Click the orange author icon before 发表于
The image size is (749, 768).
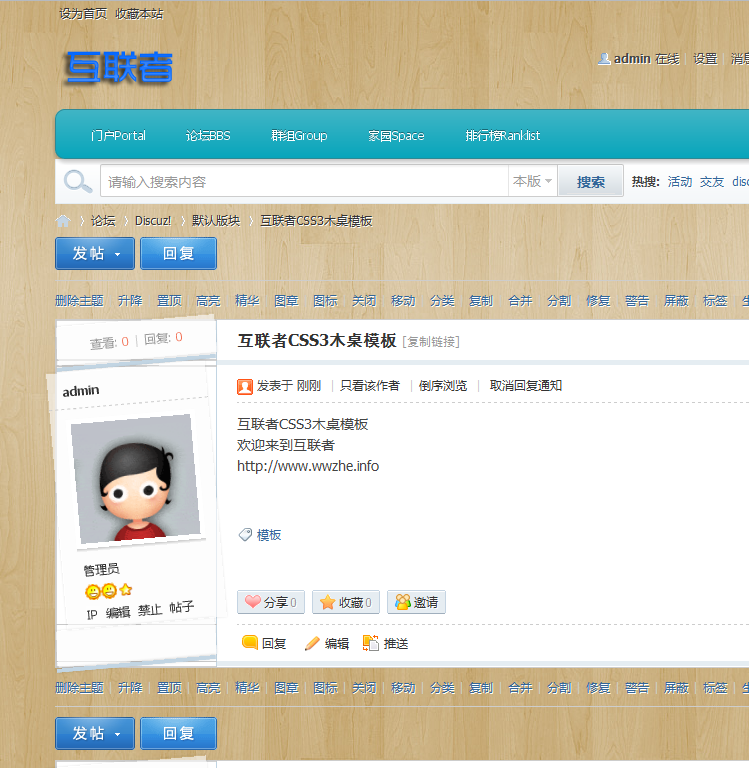(x=245, y=386)
